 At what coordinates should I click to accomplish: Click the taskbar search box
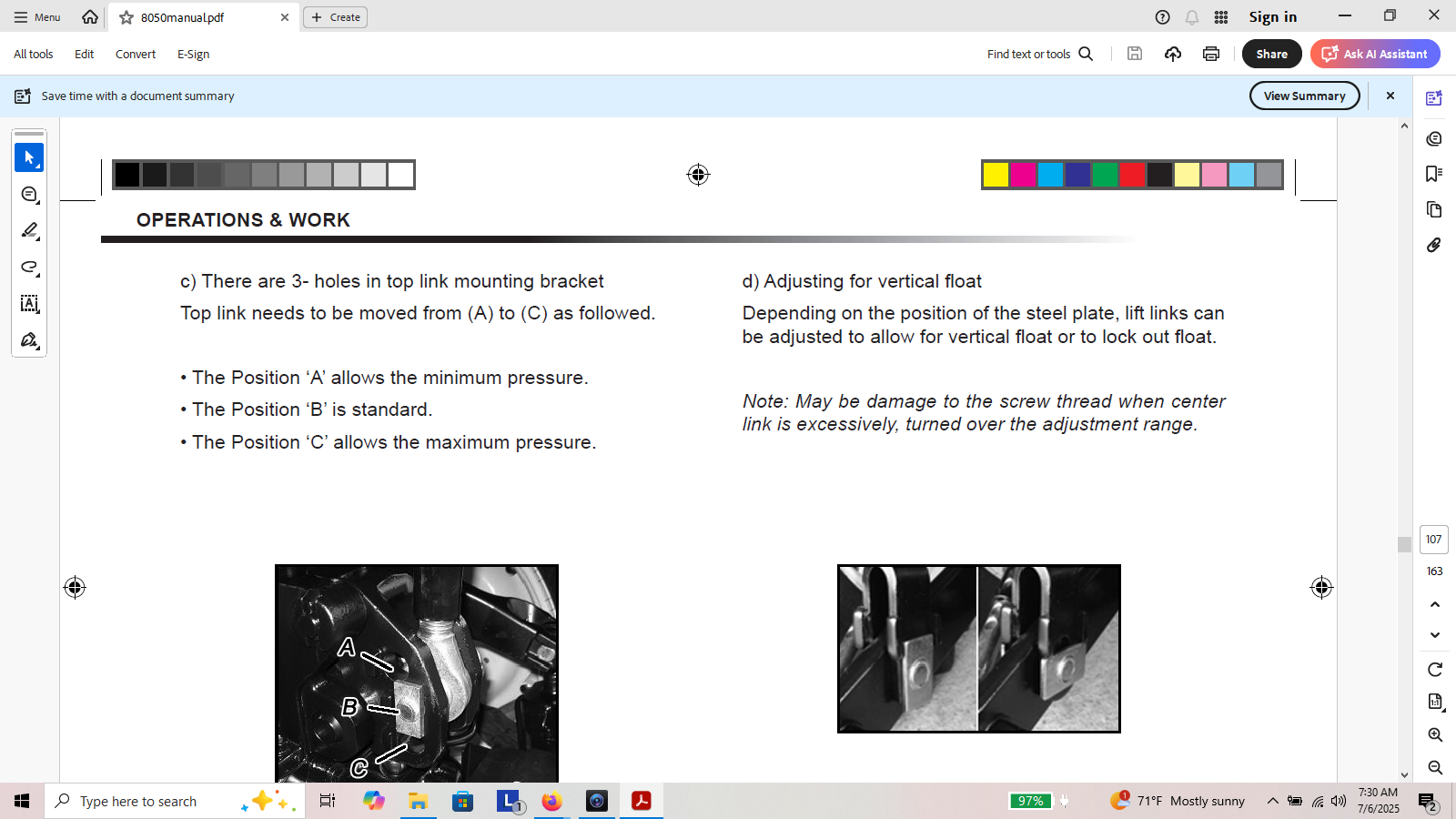pyautogui.click(x=175, y=801)
